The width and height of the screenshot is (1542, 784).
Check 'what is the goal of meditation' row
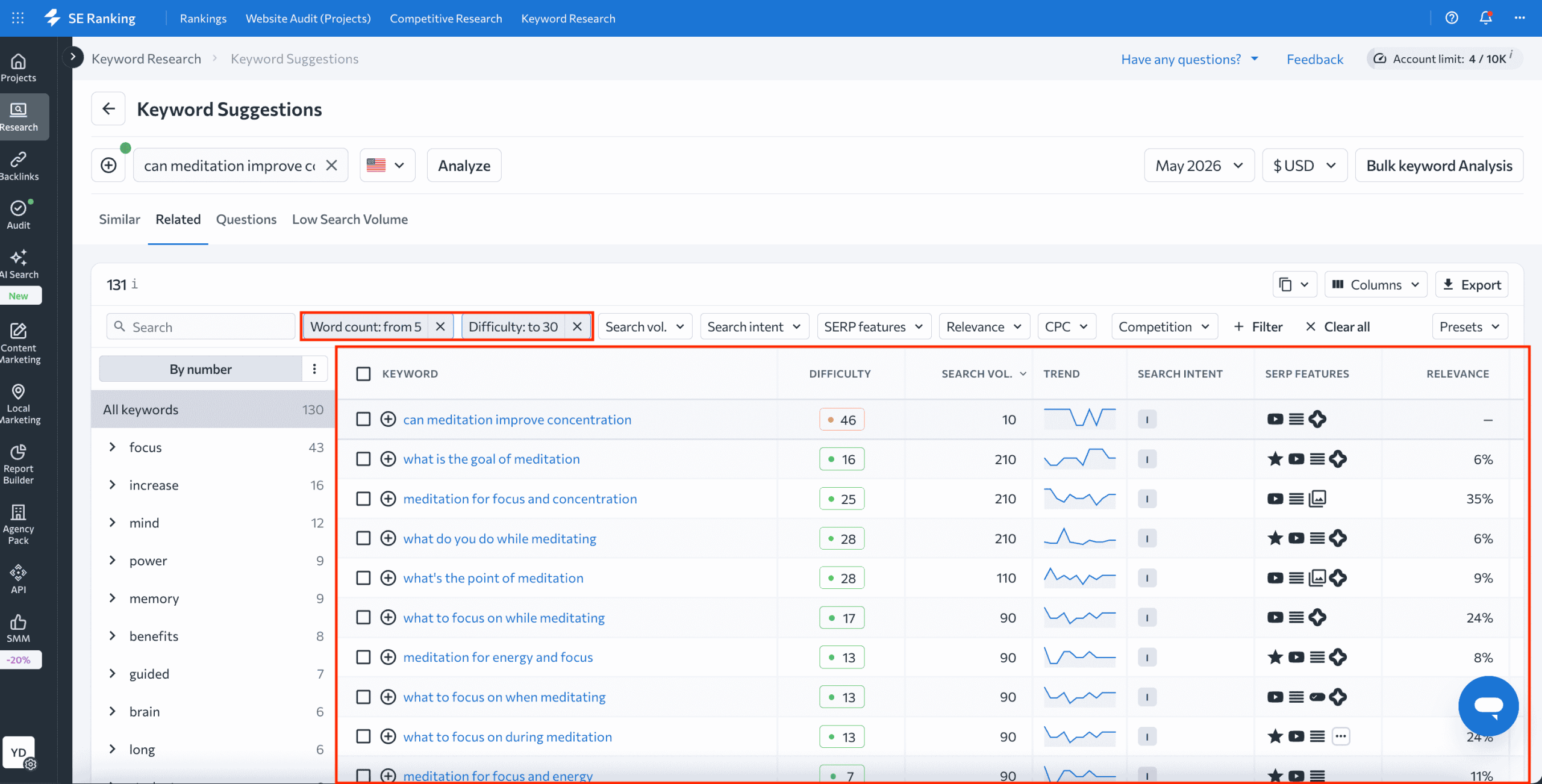point(363,459)
